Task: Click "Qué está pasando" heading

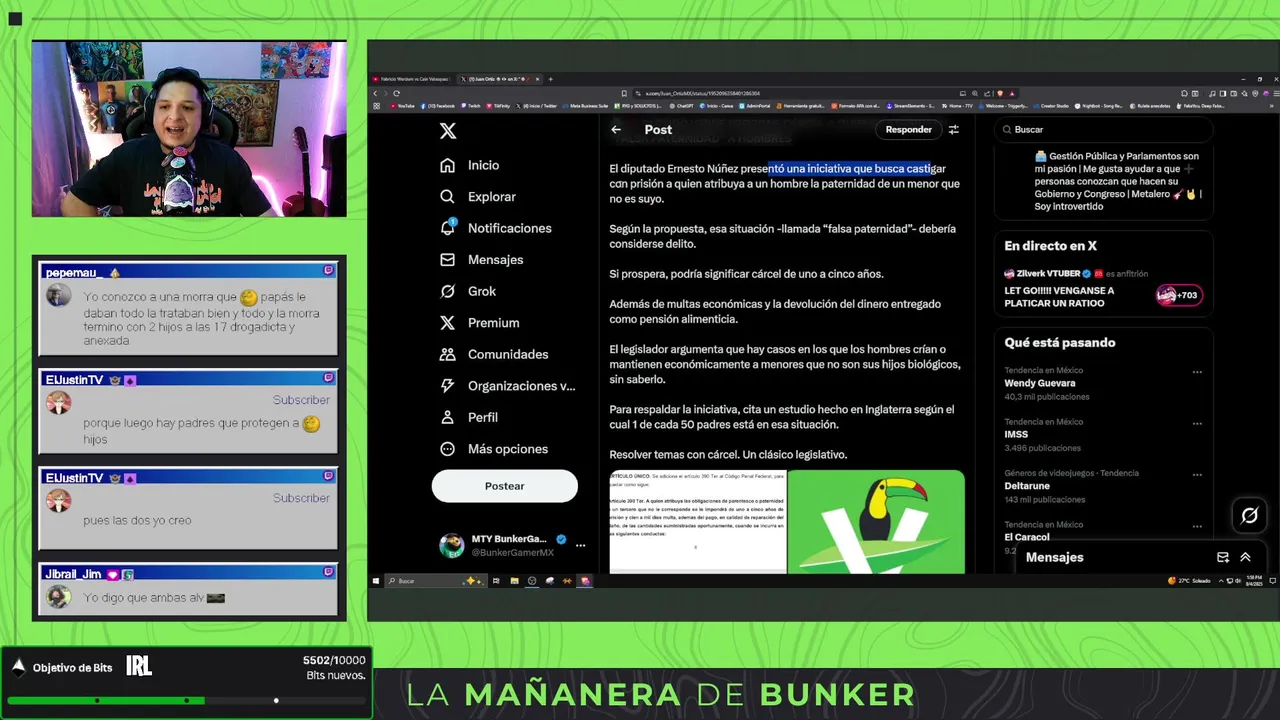Action: [1060, 342]
